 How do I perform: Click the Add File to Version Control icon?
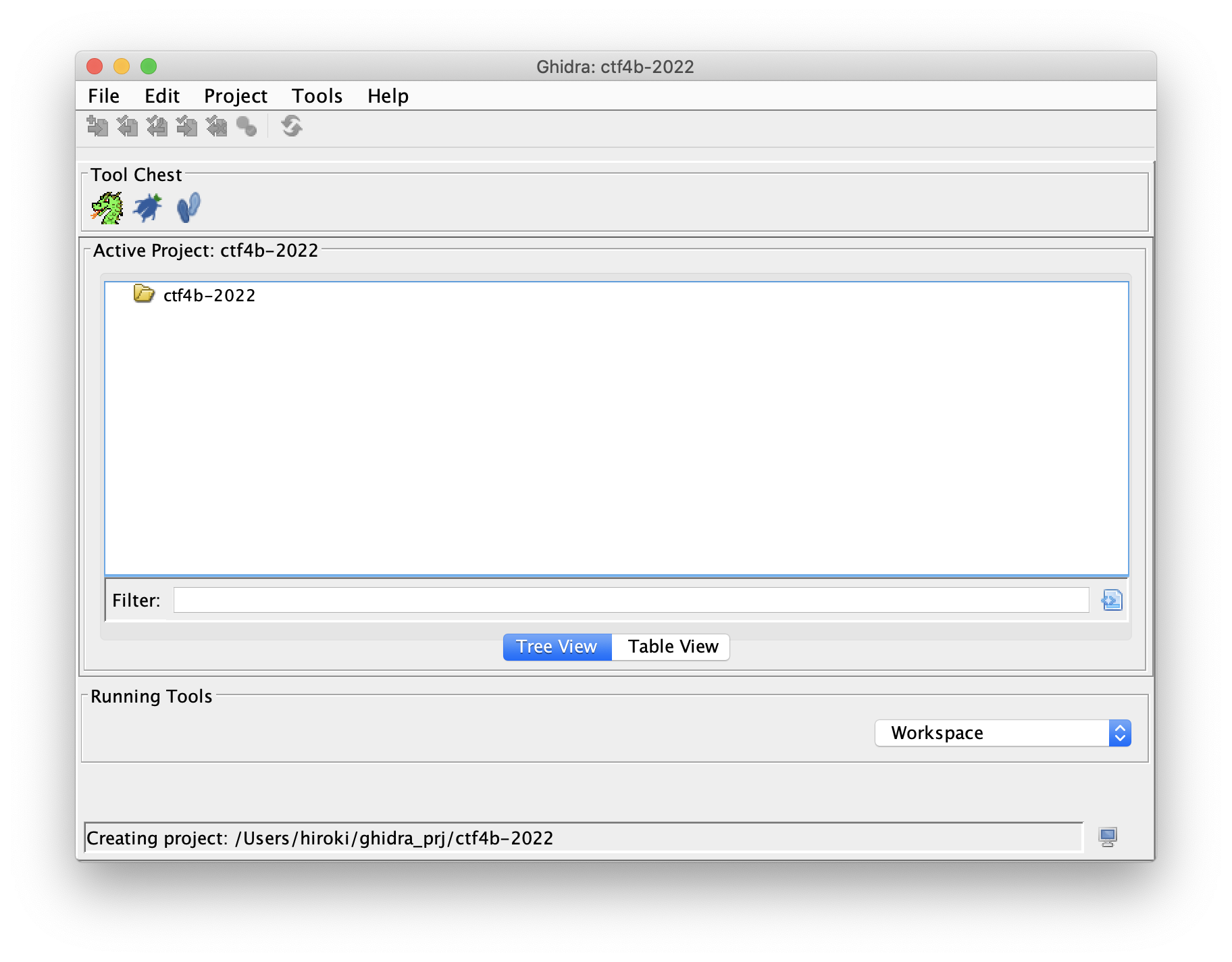pos(97,126)
